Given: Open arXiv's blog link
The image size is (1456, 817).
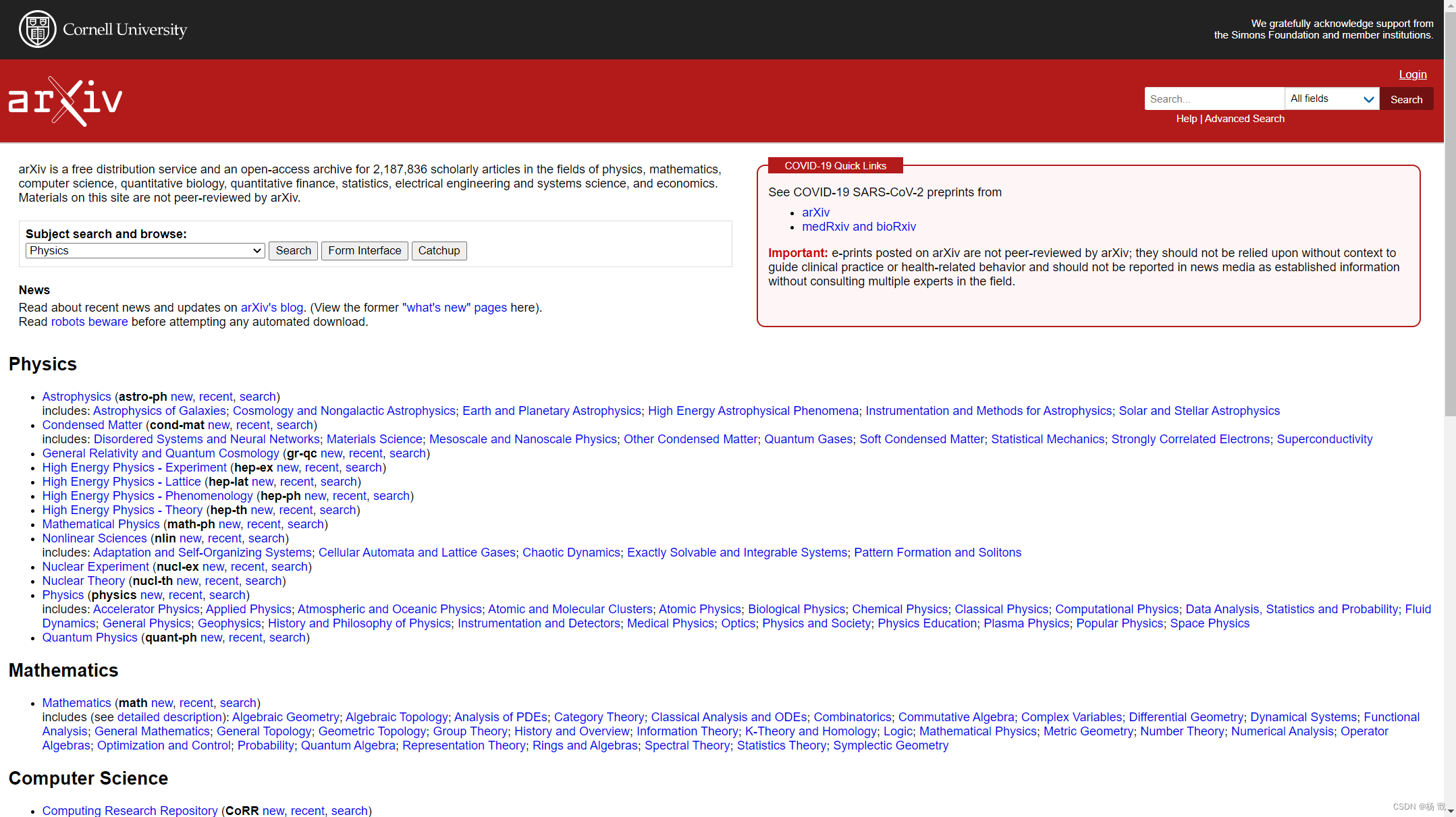Looking at the screenshot, I should point(272,308).
